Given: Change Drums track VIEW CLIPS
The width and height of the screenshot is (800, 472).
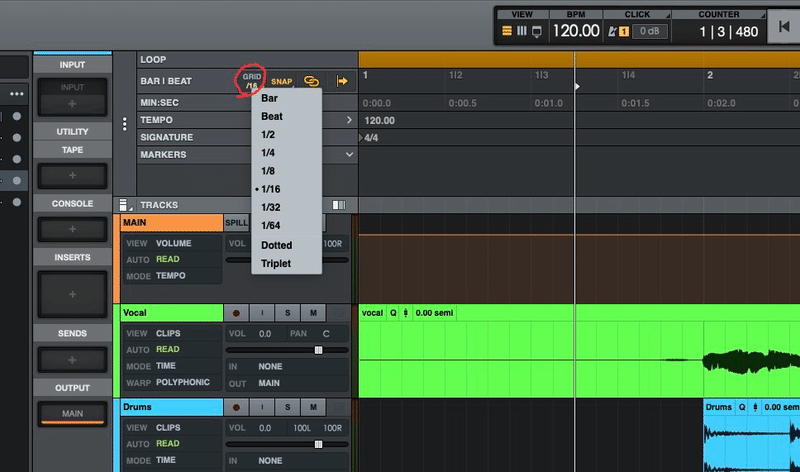Looking at the screenshot, I should tap(168, 428).
